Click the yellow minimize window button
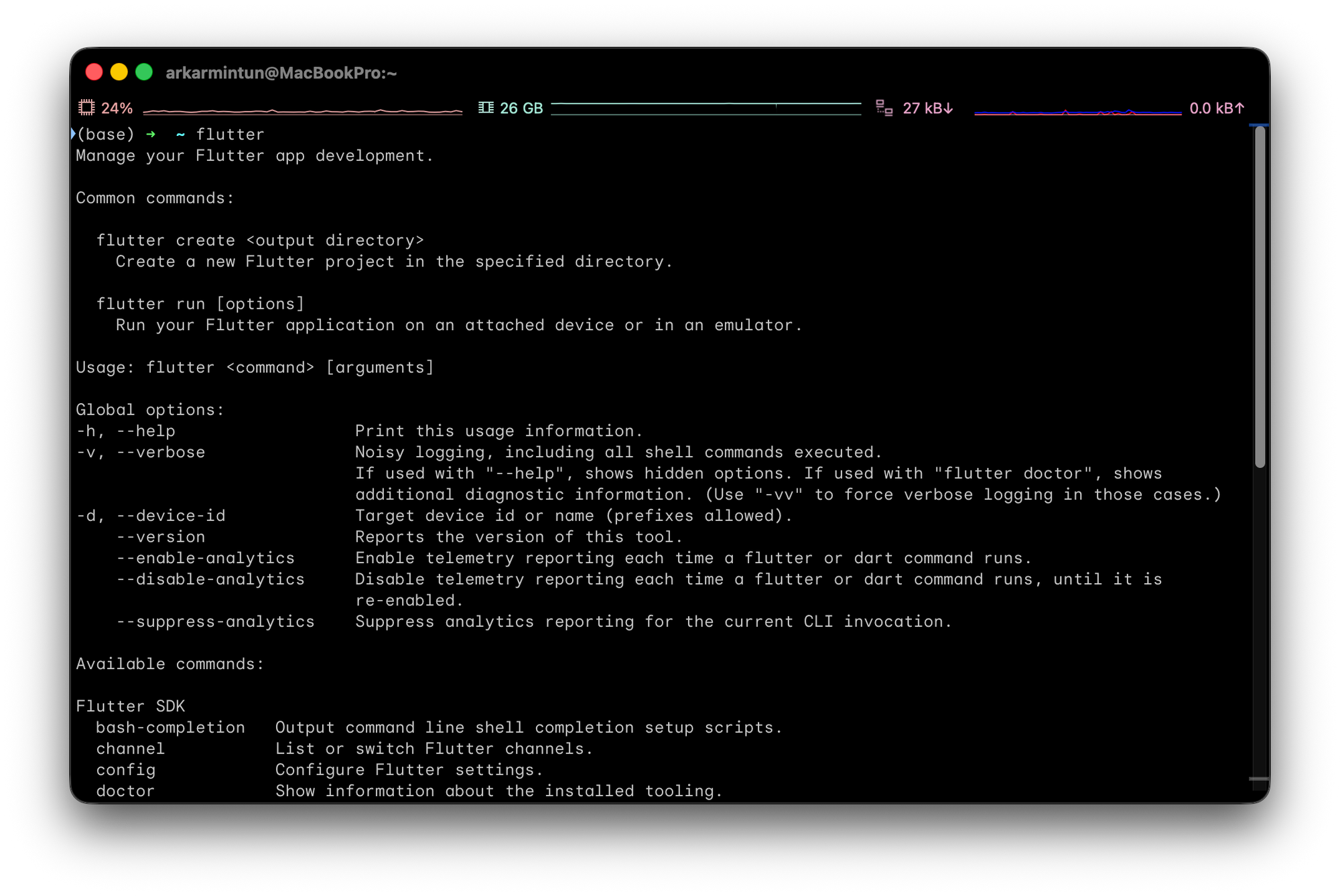 (119, 72)
